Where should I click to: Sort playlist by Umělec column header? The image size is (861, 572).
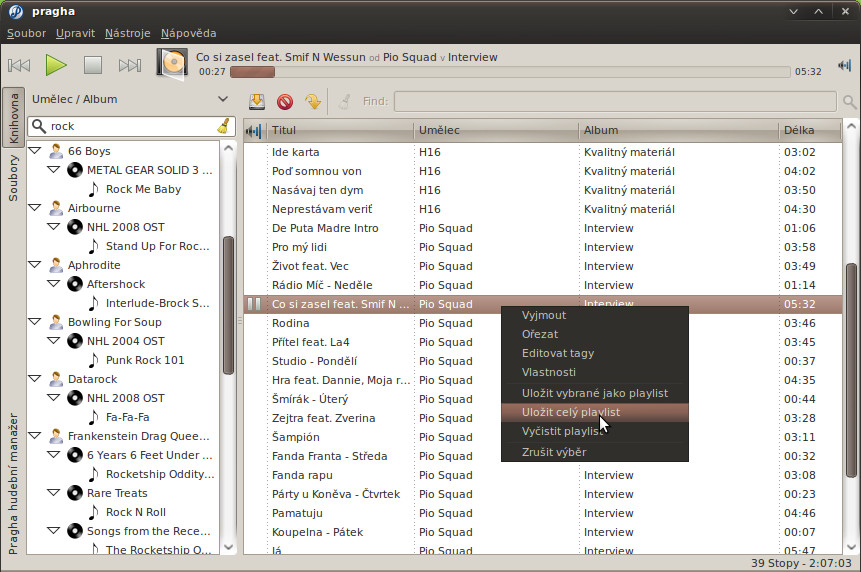pos(496,131)
